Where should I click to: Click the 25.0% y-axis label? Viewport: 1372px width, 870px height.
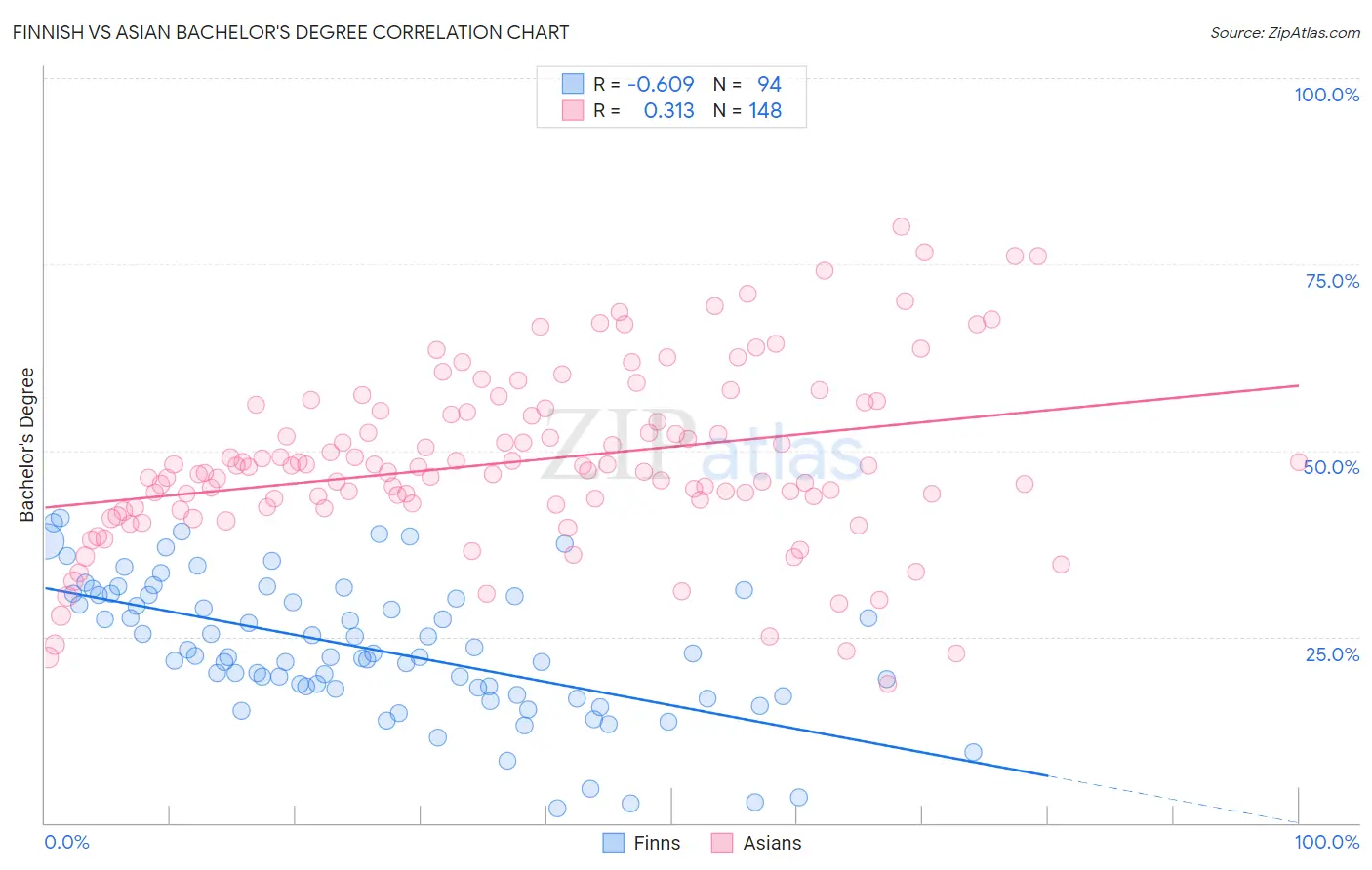tap(1333, 653)
